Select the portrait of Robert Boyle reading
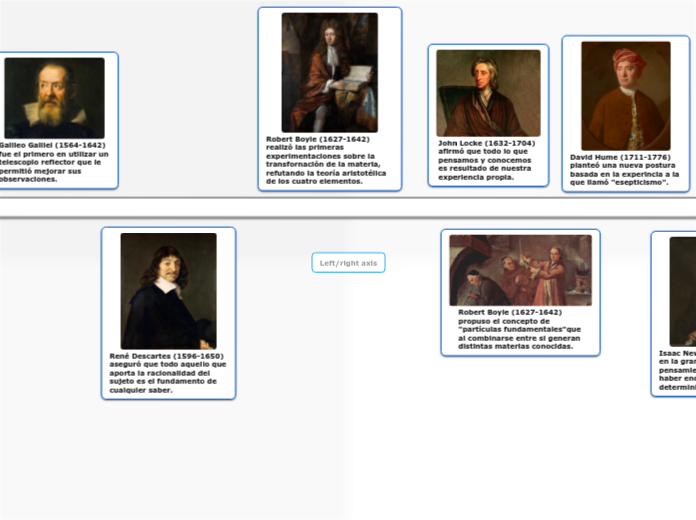Image resolution: width=696 pixels, height=520 pixels. (329, 73)
